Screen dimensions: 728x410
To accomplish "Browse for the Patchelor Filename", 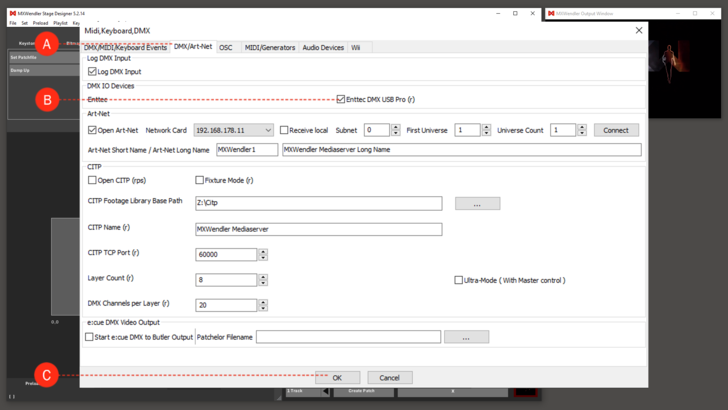I will [x=466, y=337].
